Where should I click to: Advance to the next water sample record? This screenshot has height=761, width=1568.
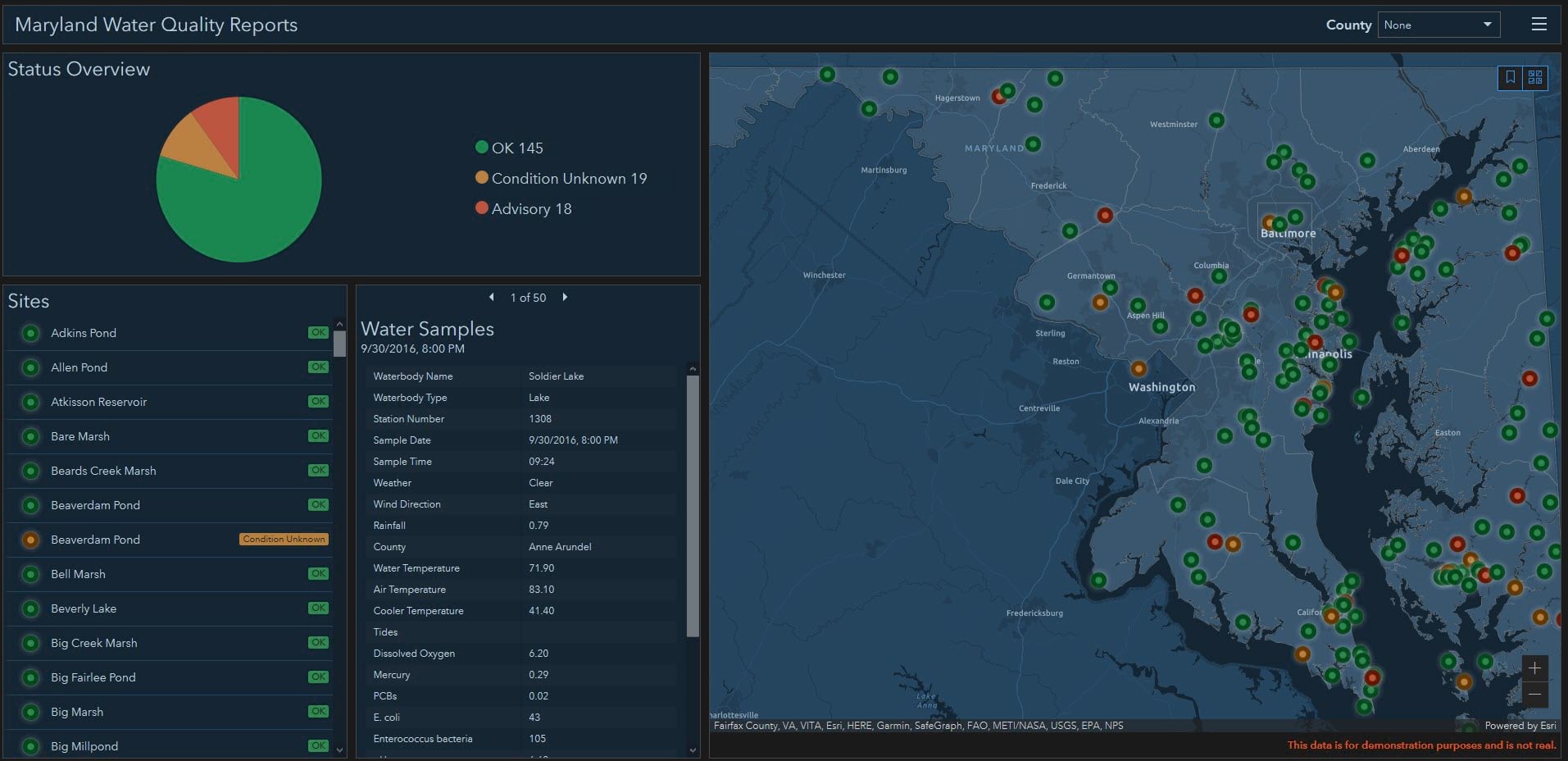point(565,298)
